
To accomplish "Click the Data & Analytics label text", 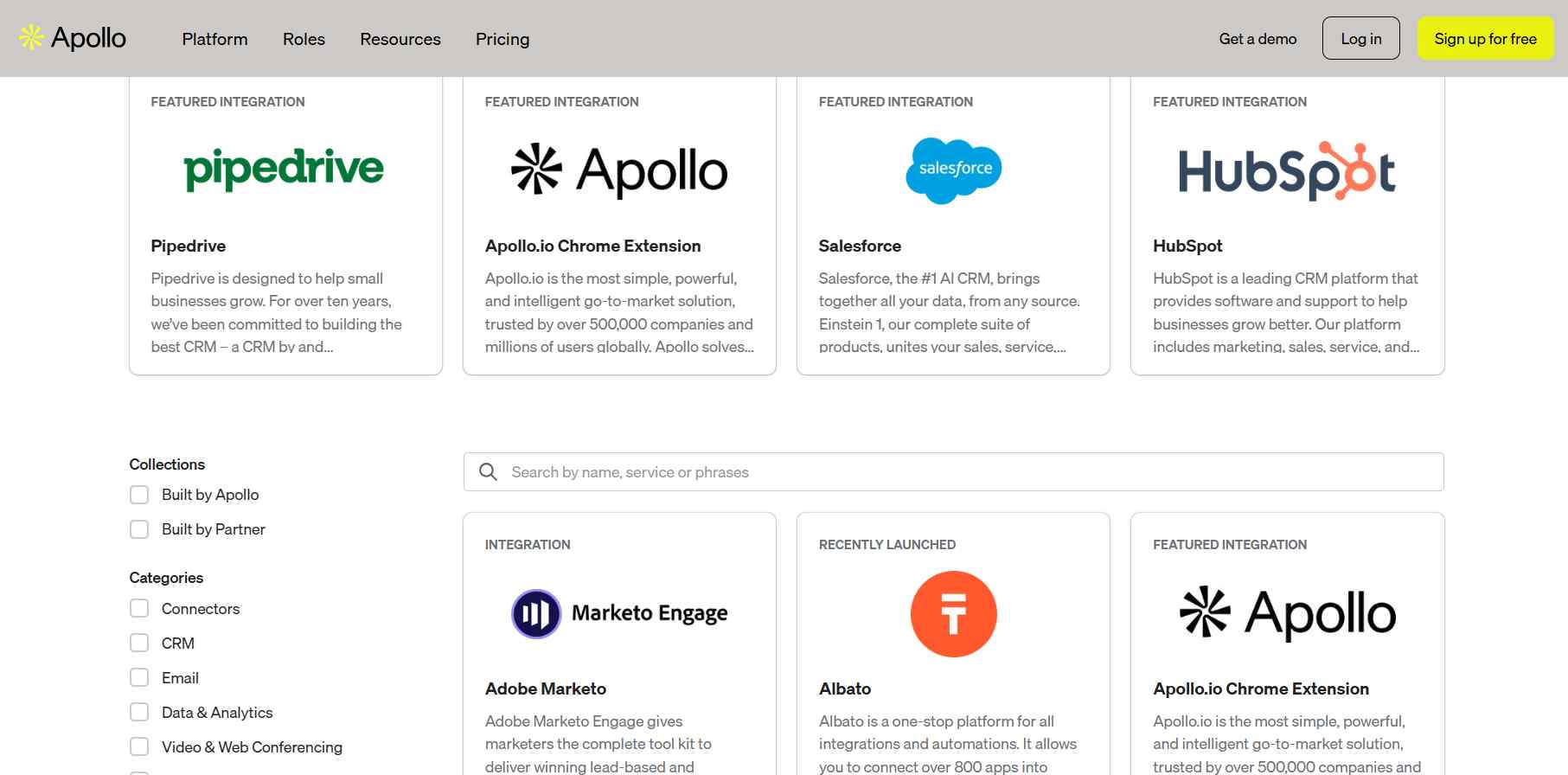I will coord(217,713).
